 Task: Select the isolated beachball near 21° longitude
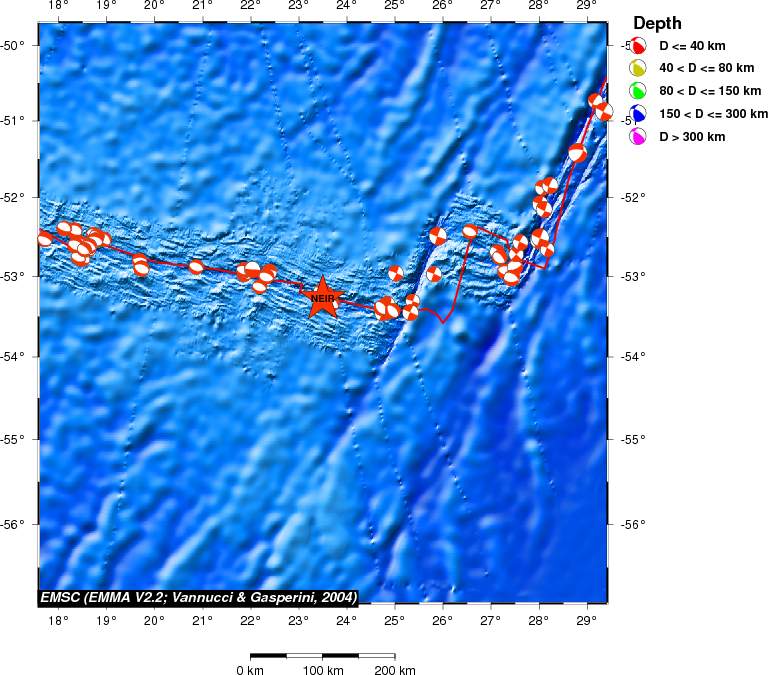coord(196,267)
